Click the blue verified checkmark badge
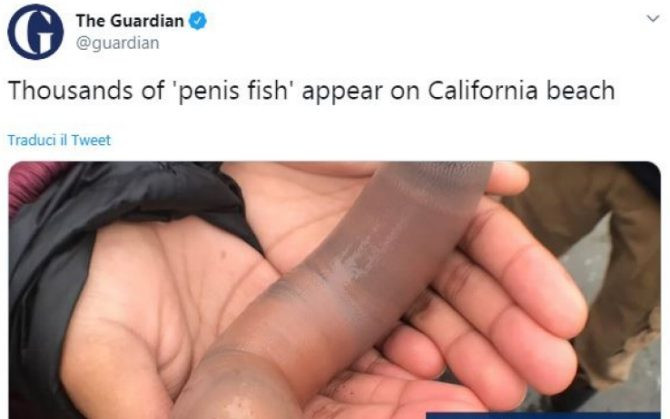Viewport: 670px width, 419px height. 197,21
